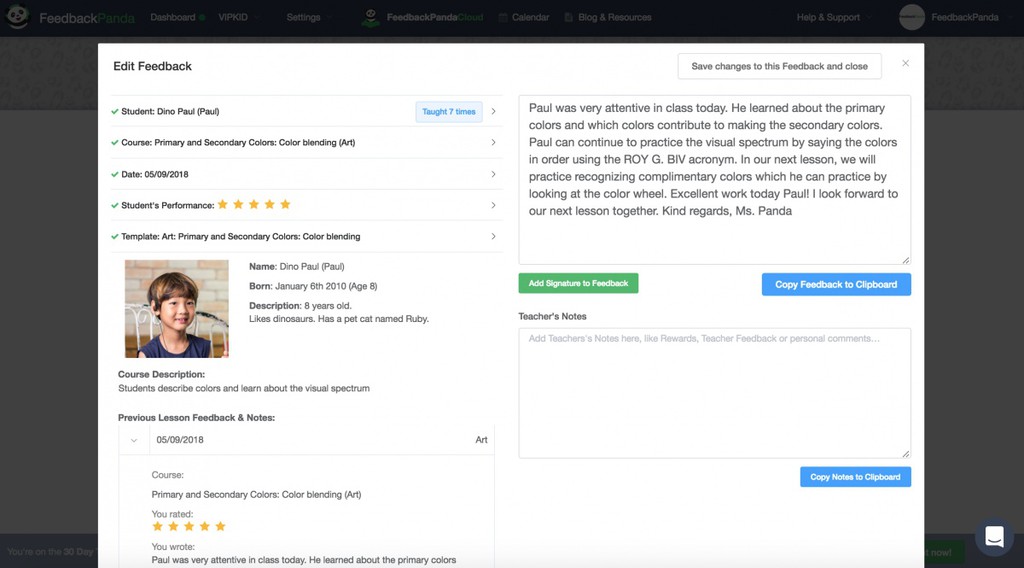Go to FeedbackPandaCloud

pos(434,18)
